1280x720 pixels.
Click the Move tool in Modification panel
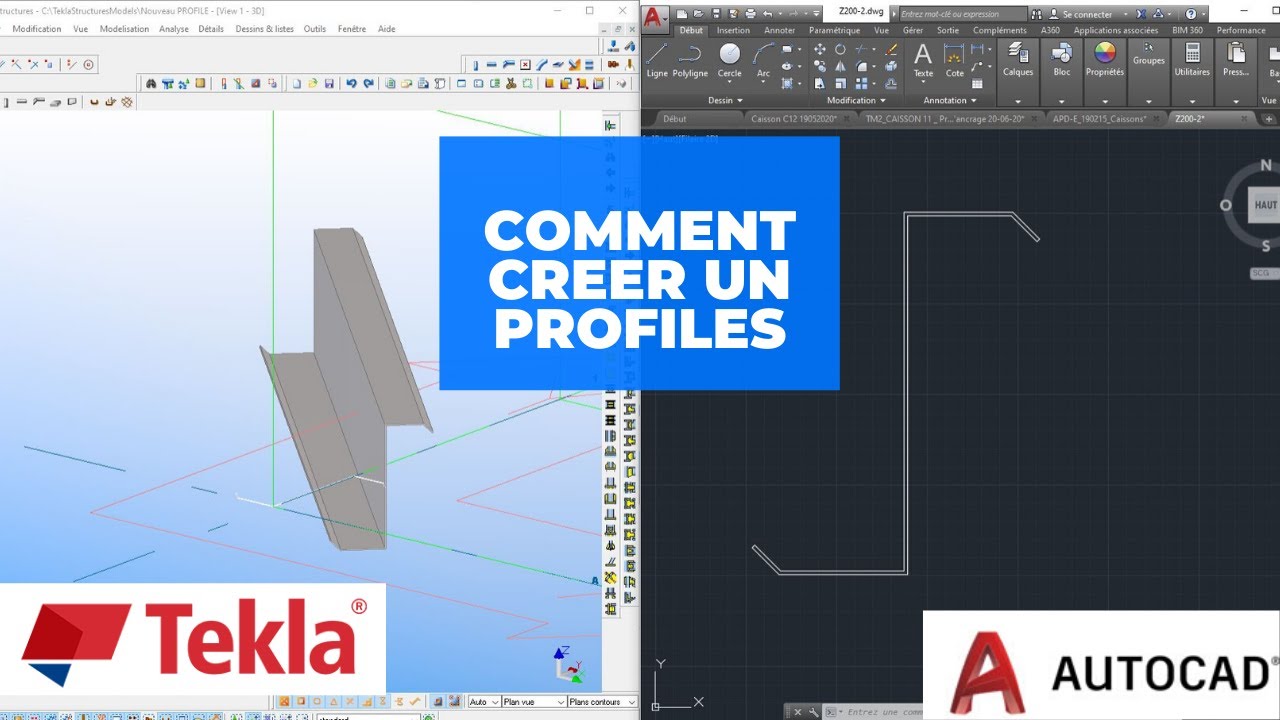(819, 49)
